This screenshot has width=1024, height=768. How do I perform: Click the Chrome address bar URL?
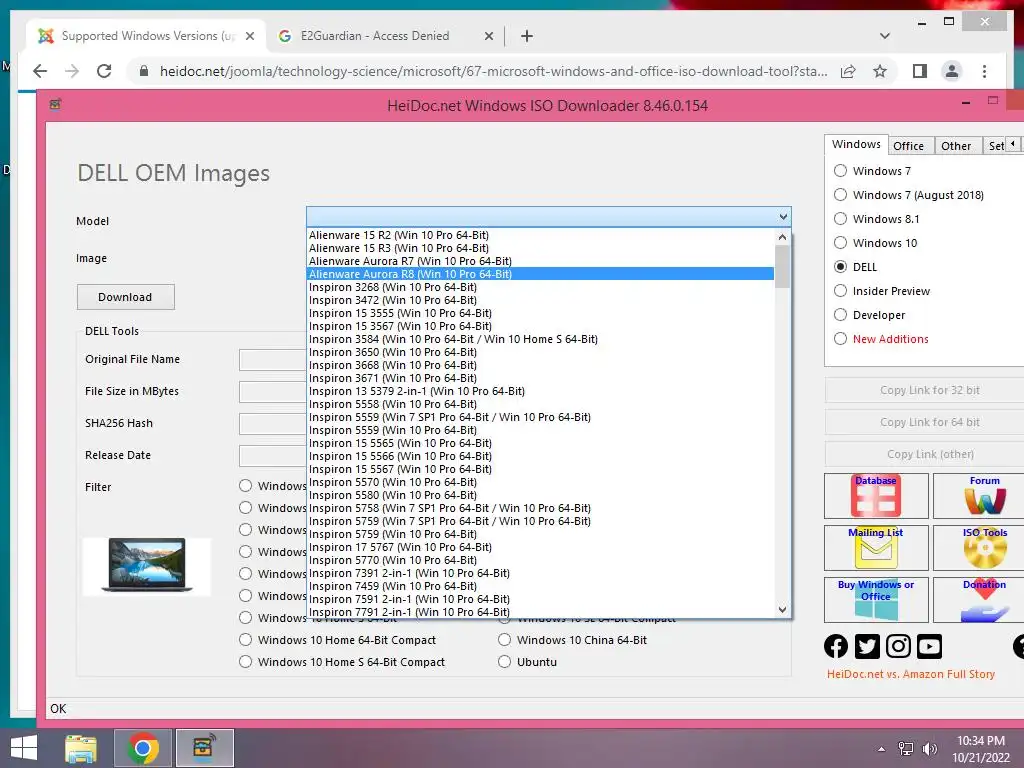pos(493,71)
